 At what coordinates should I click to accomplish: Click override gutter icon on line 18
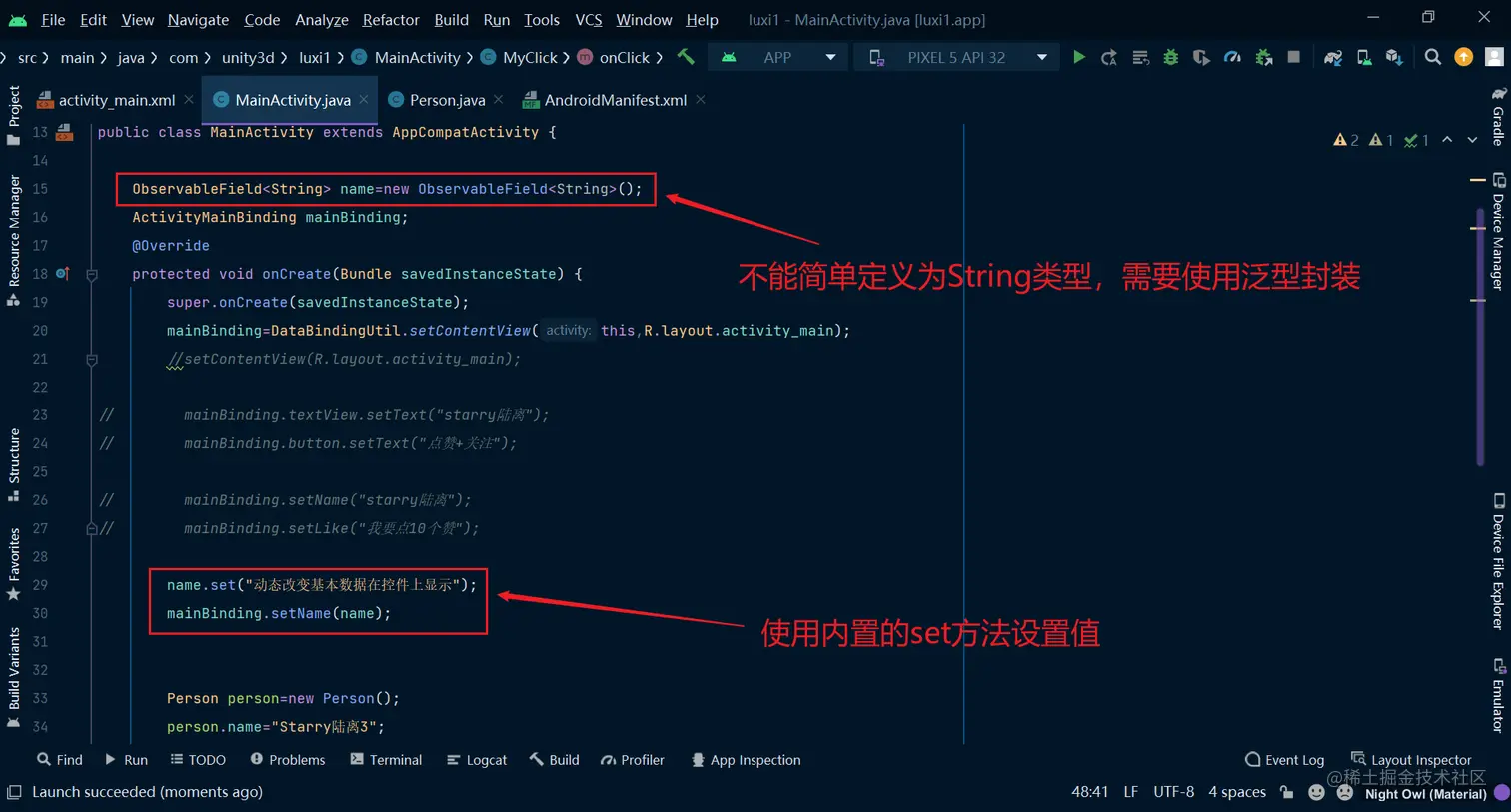tap(62, 273)
